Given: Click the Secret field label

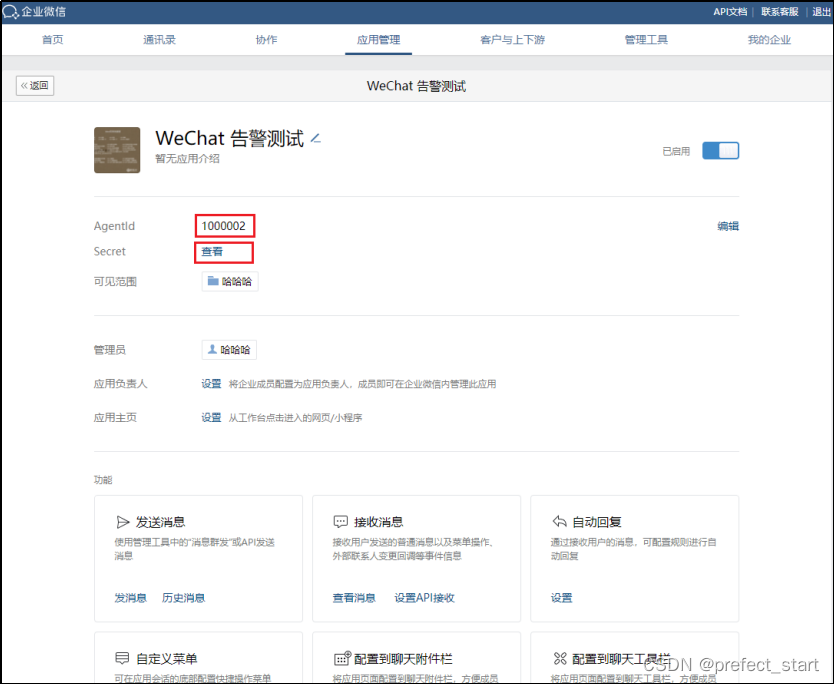Looking at the screenshot, I should (x=110, y=252).
